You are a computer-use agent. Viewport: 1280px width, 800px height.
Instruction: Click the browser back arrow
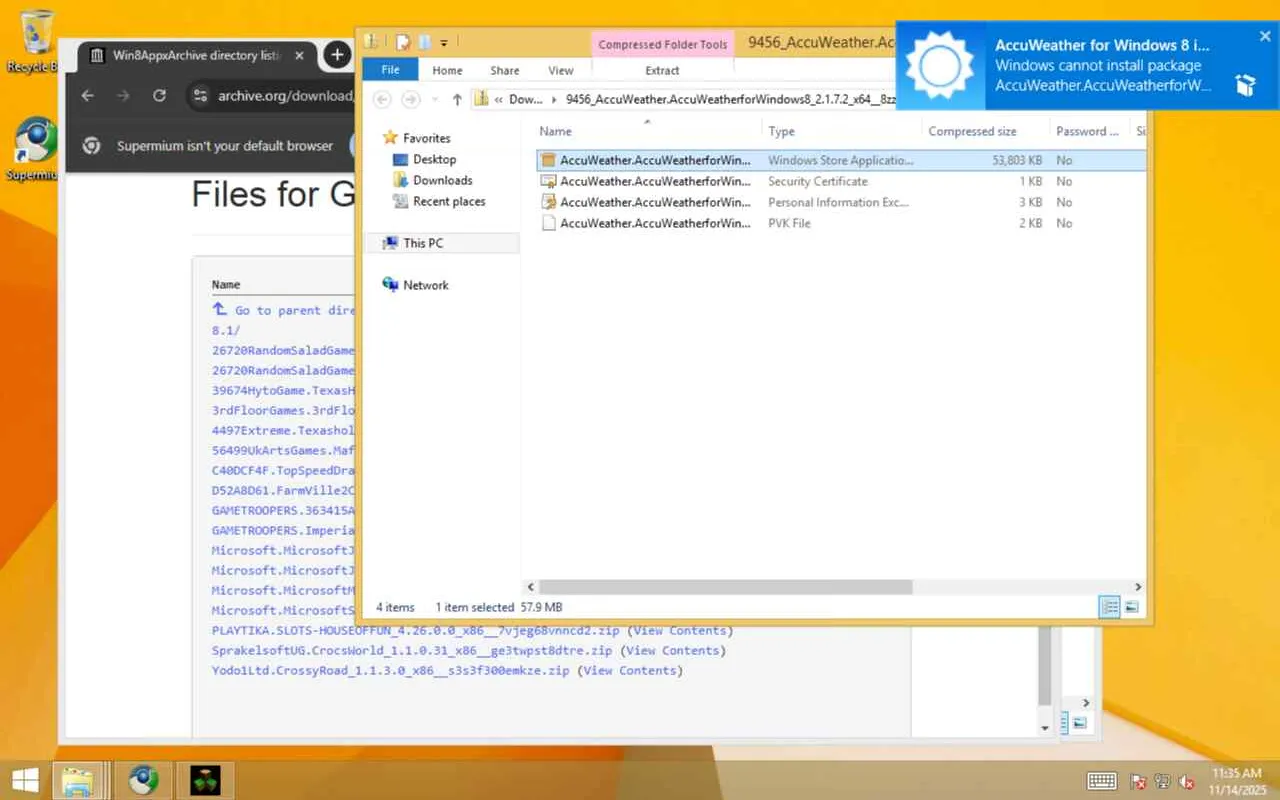pos(87,96)
